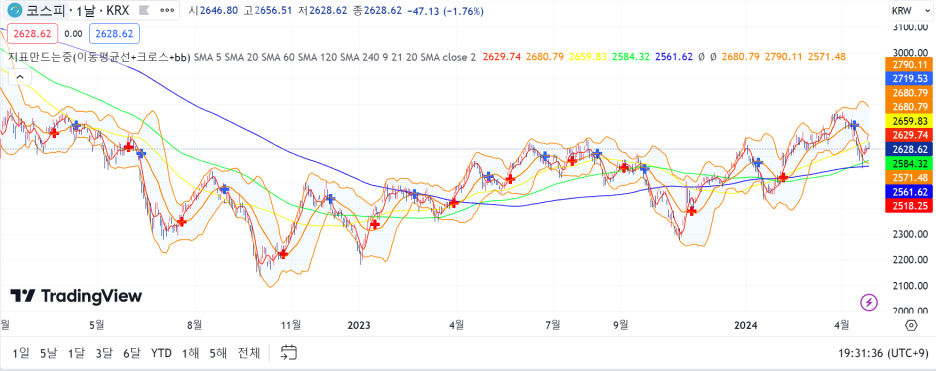The width and height of the screenshot is (936, 371).
Task: Select the 5날 date range
Action: pyautogui.click(x=48, y=353)
